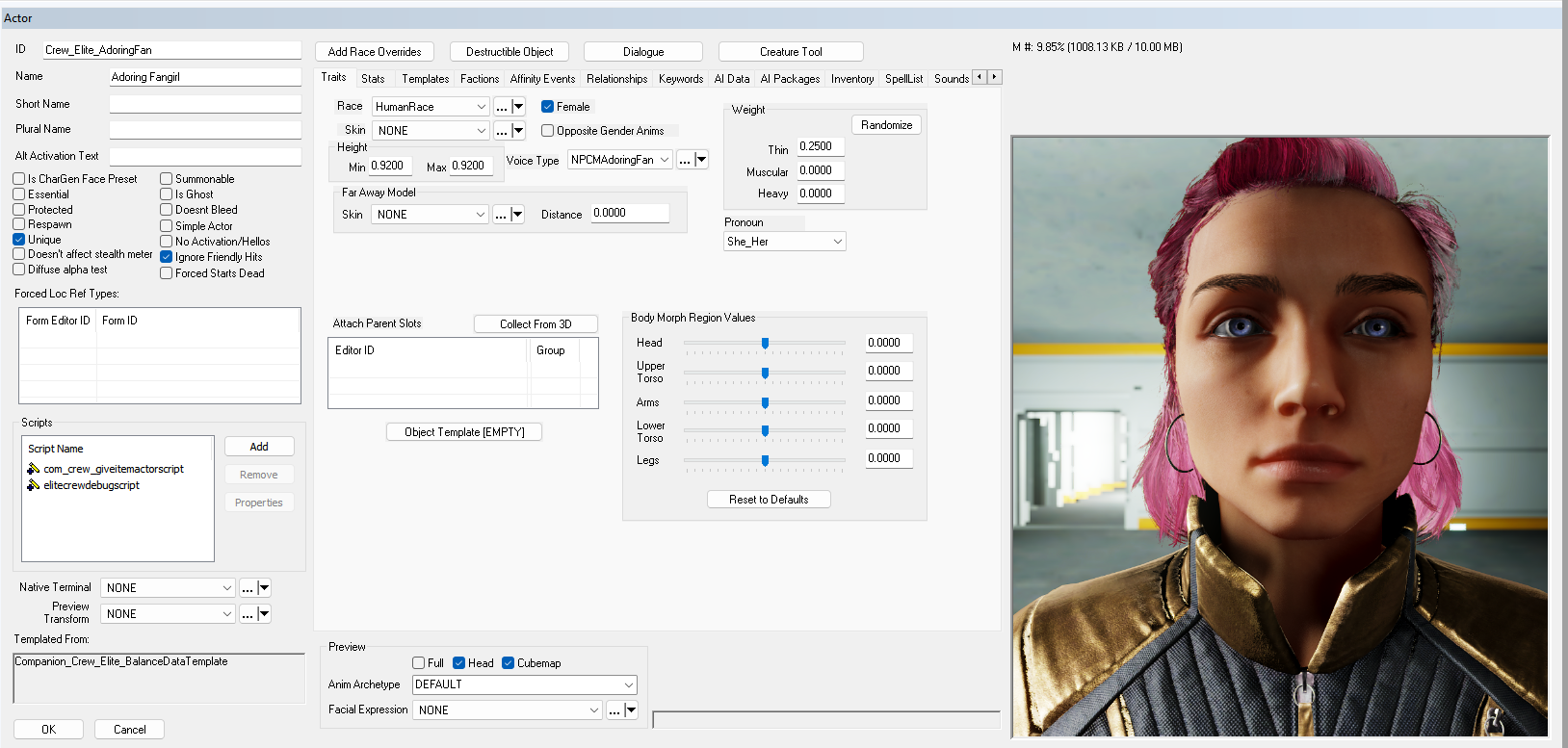Click the ellipsis browse button next to Race
This screenshot has width=1568, height=748.
pyautogui.click(x=501, y=107)
